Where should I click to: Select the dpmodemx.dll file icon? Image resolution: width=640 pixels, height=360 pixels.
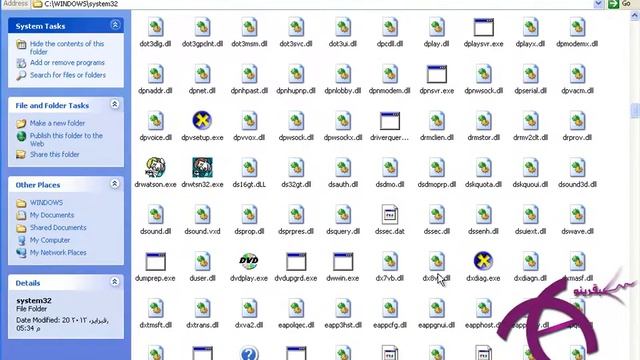coord(577,27)
